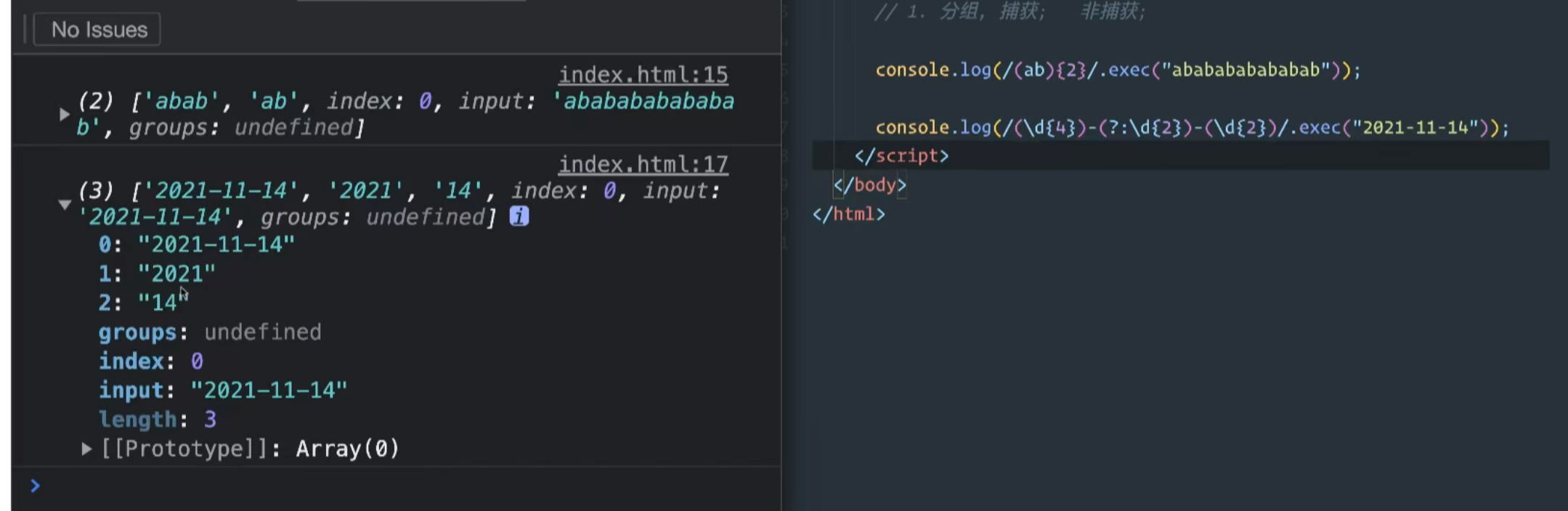Viewport: 1568px width, 511px height.
Task: Expand the [[Prototype]]: Array(0) entry
Action: coord(86,449)
